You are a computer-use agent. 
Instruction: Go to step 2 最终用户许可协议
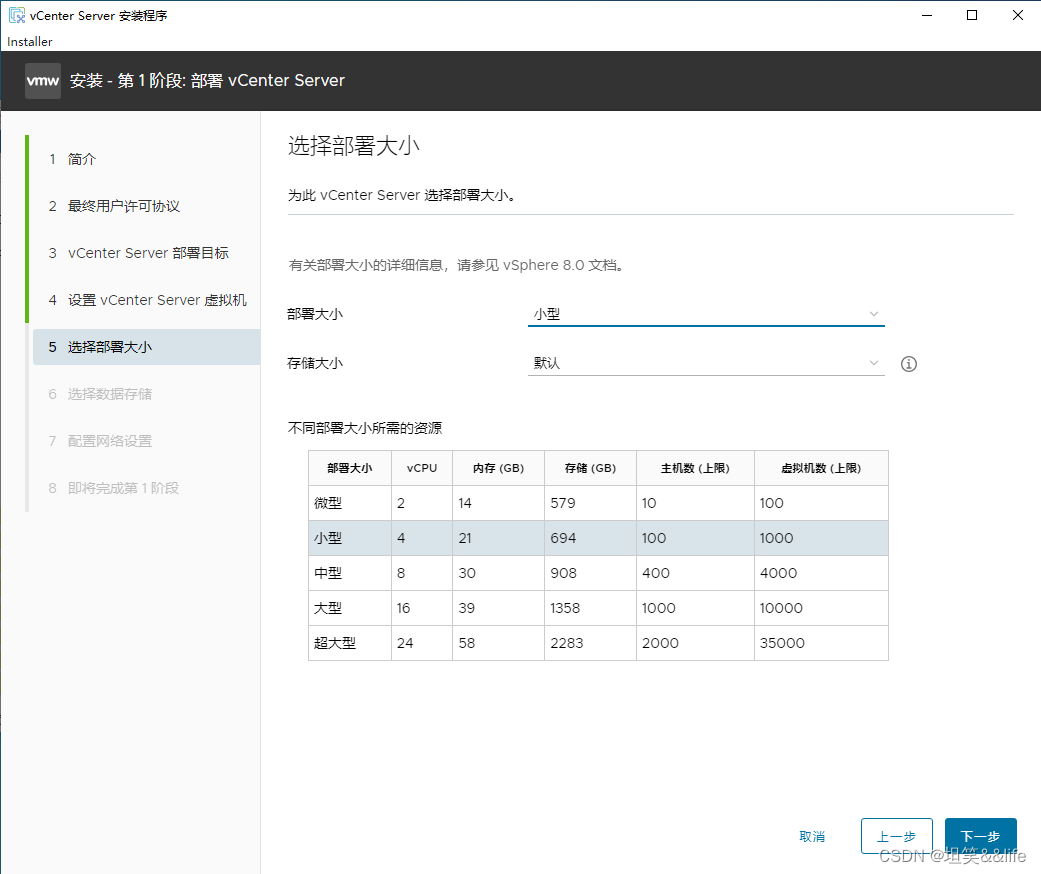114,207
